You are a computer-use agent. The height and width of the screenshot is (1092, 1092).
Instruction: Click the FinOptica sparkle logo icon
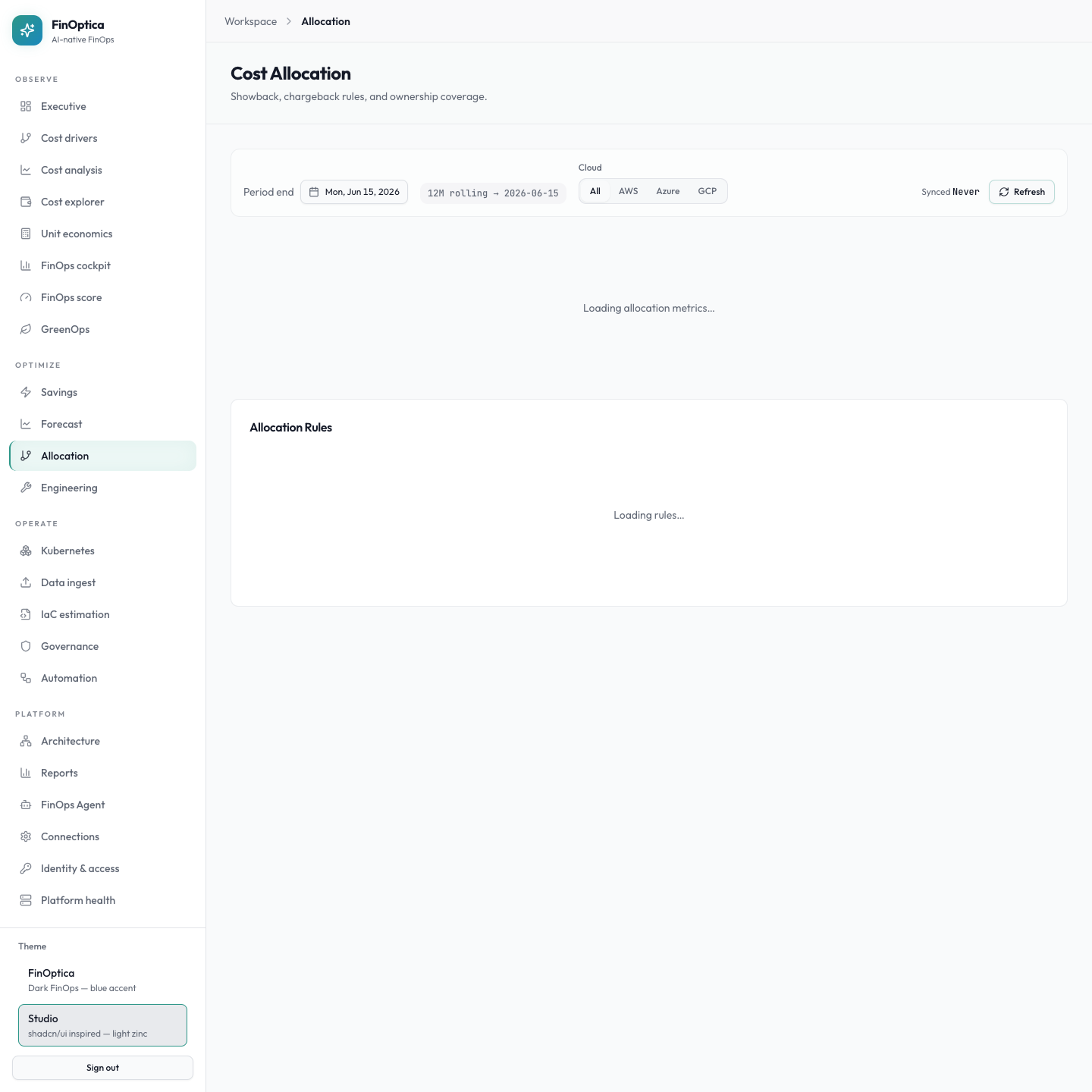coord(27,30)
